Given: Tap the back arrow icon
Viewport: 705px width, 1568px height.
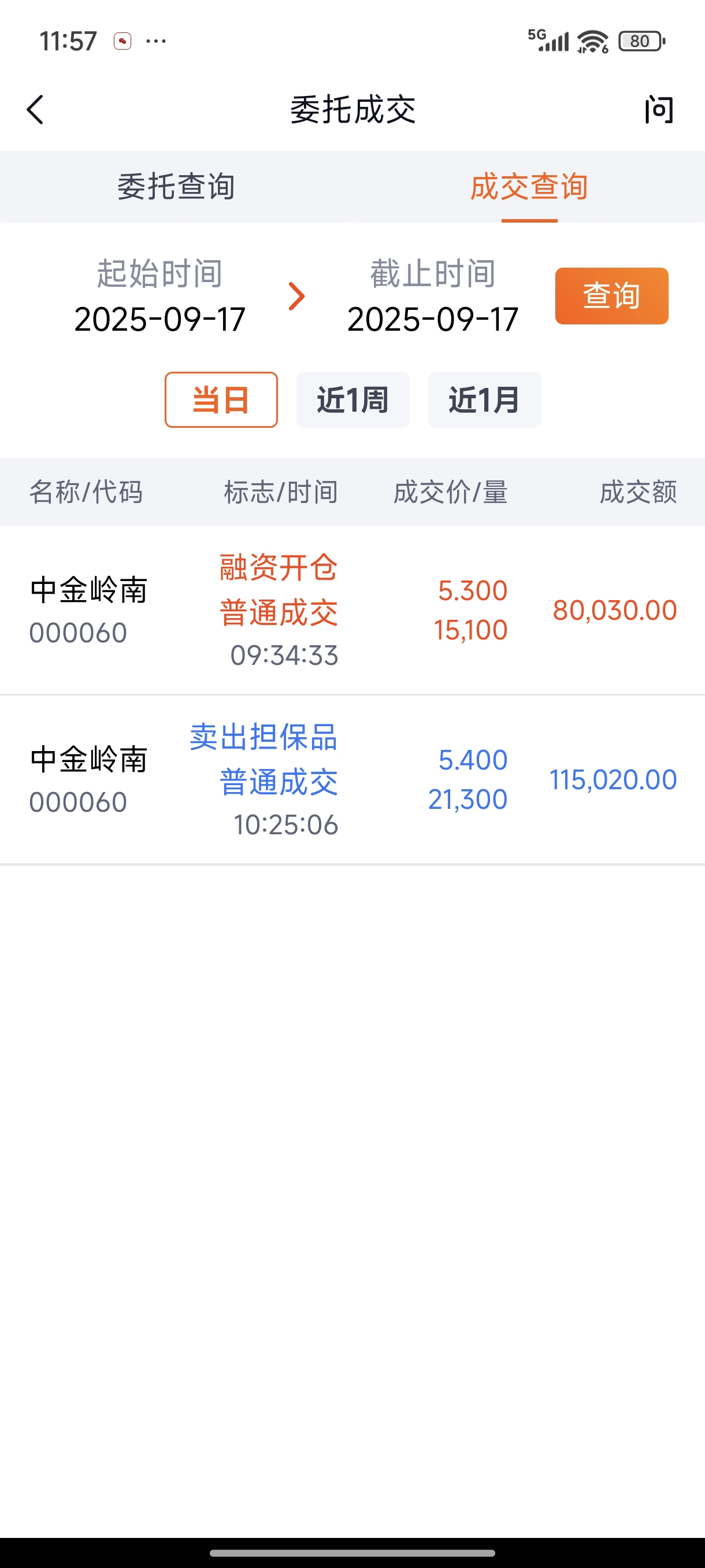Looking at the screenshot, I should click(35, 110).
